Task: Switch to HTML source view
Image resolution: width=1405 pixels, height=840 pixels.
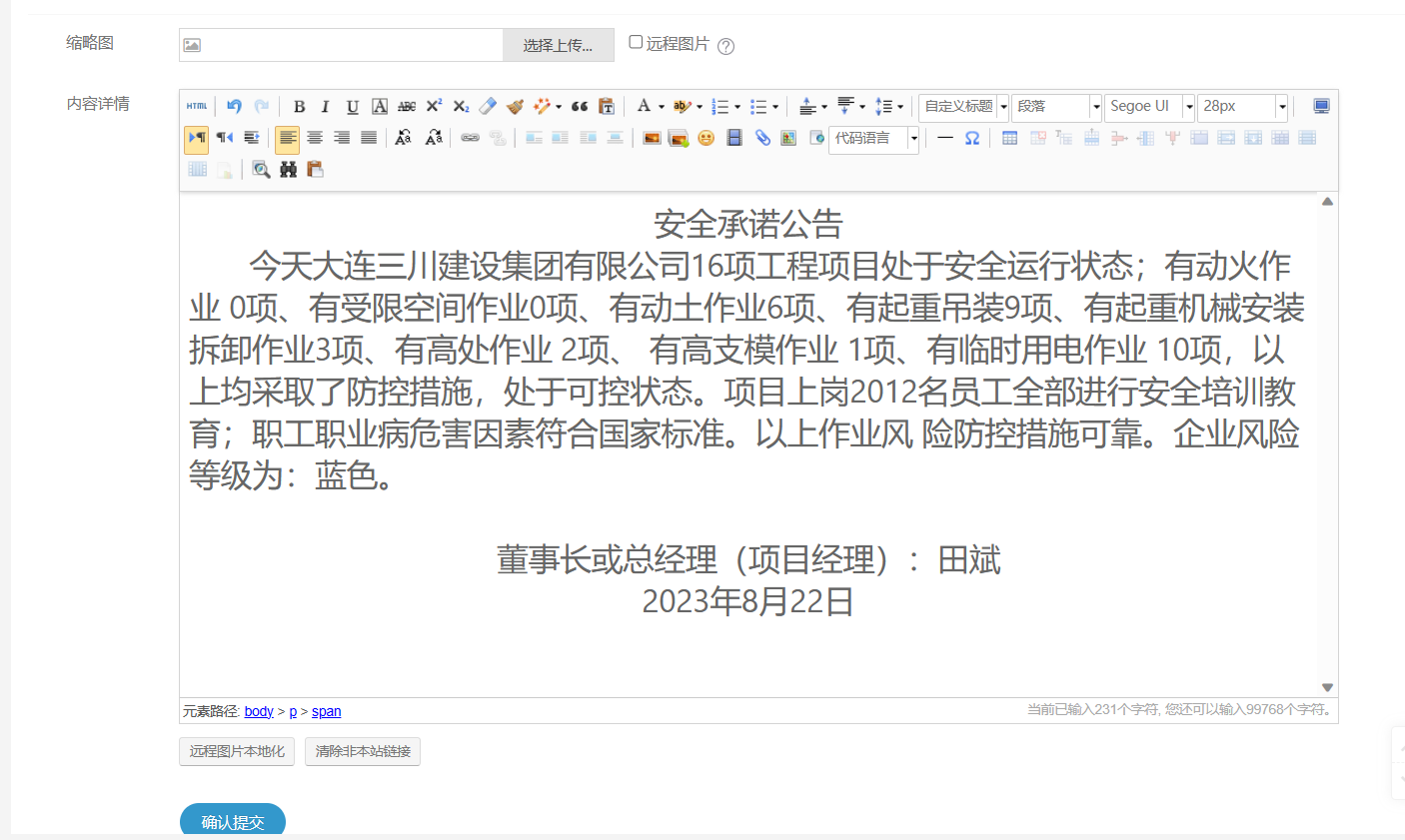Action: coord(197,106)
